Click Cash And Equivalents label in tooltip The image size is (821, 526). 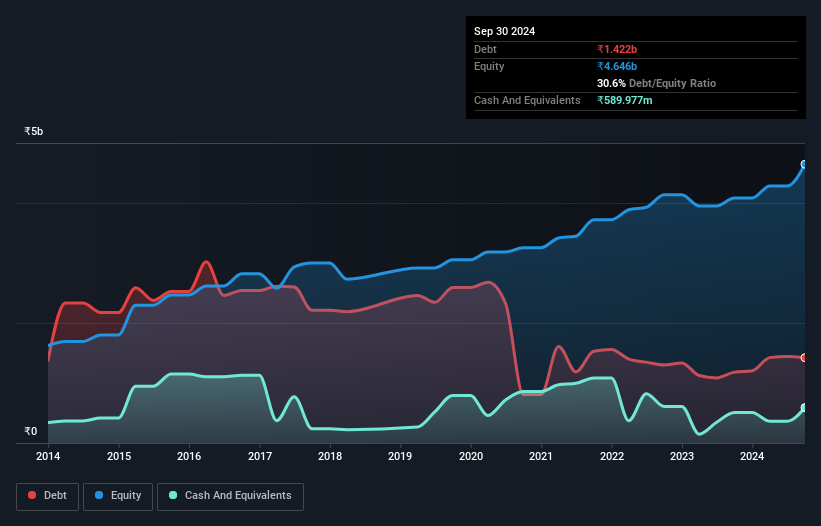point(527,100)
